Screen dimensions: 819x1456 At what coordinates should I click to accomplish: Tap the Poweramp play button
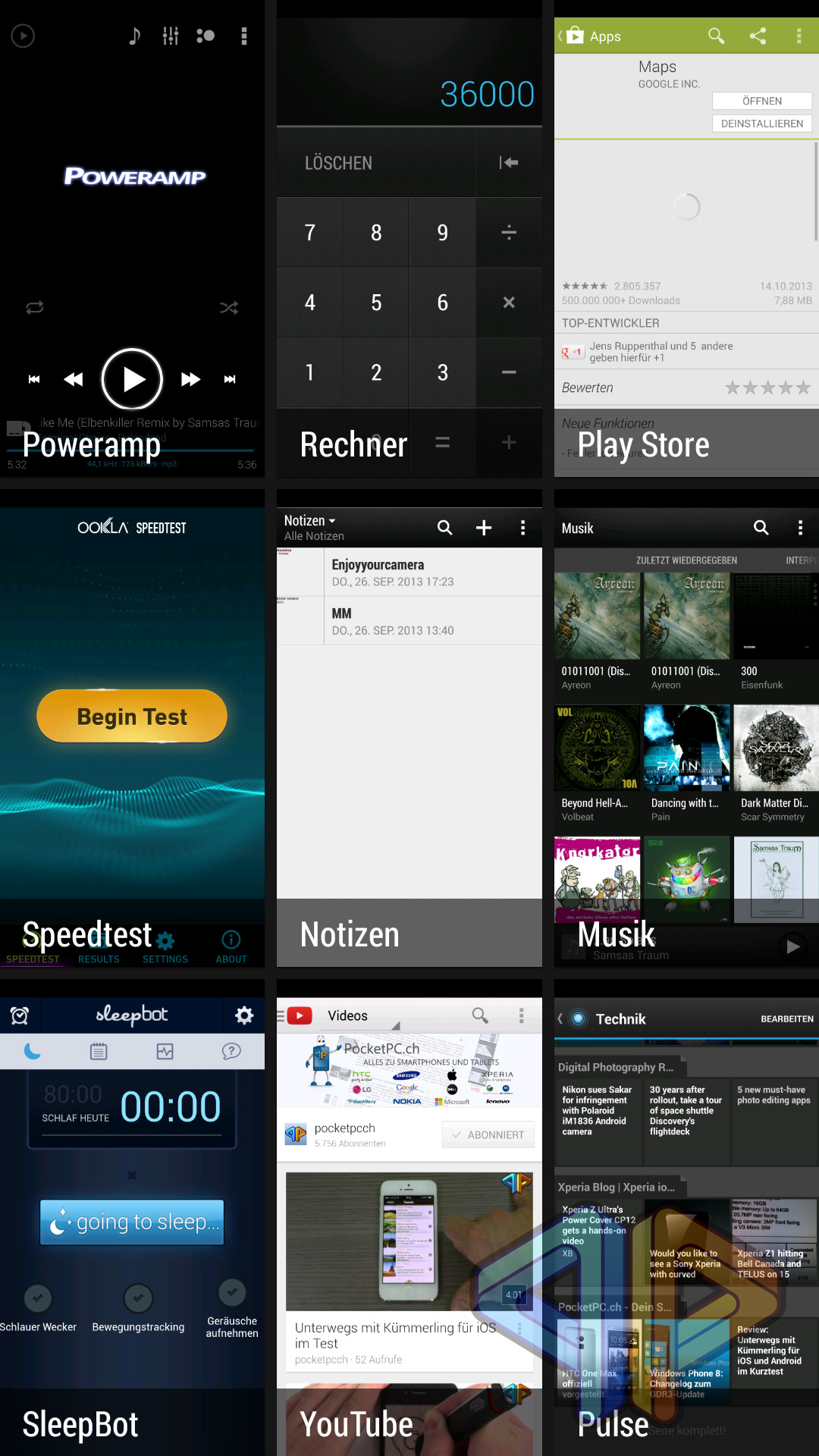click(132, 379)
